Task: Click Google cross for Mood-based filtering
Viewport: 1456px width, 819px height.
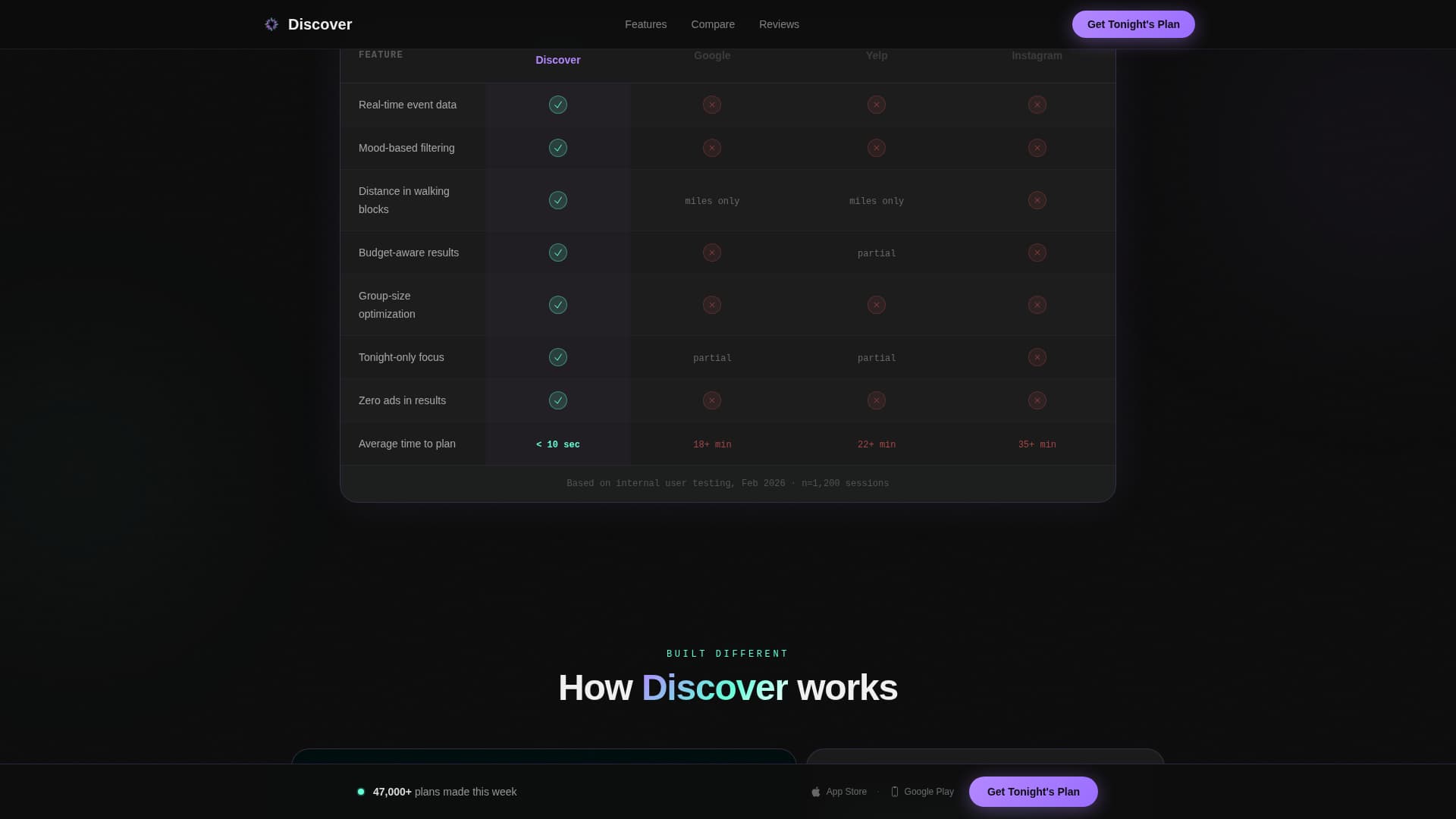Action: point(712,148)
